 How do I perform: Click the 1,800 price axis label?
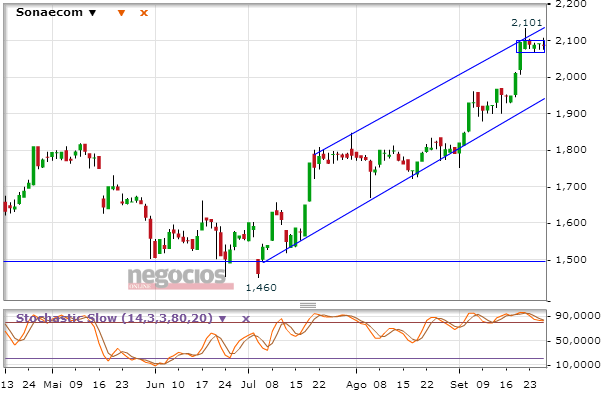tap(571, 150)
